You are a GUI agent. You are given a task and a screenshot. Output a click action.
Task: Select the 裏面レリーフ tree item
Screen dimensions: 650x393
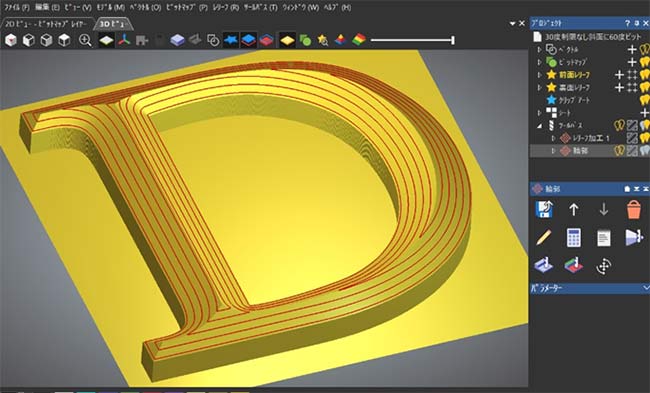pyautogui.click(x=574, y=87)
